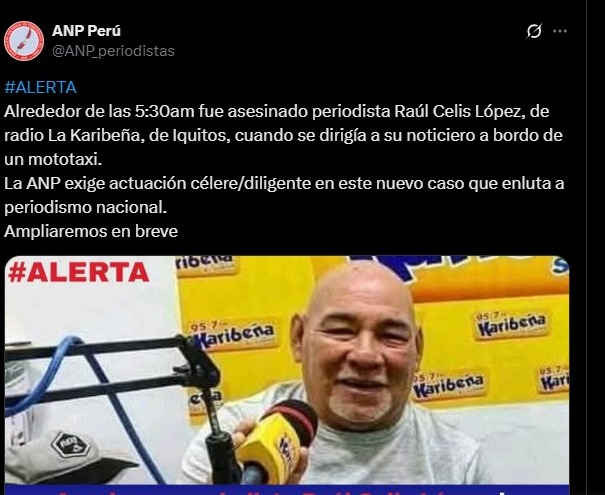Click the Karibeña logo beside the microphone arm
The height and width of the screenshot is (495, 605).
tap(234, 335)
